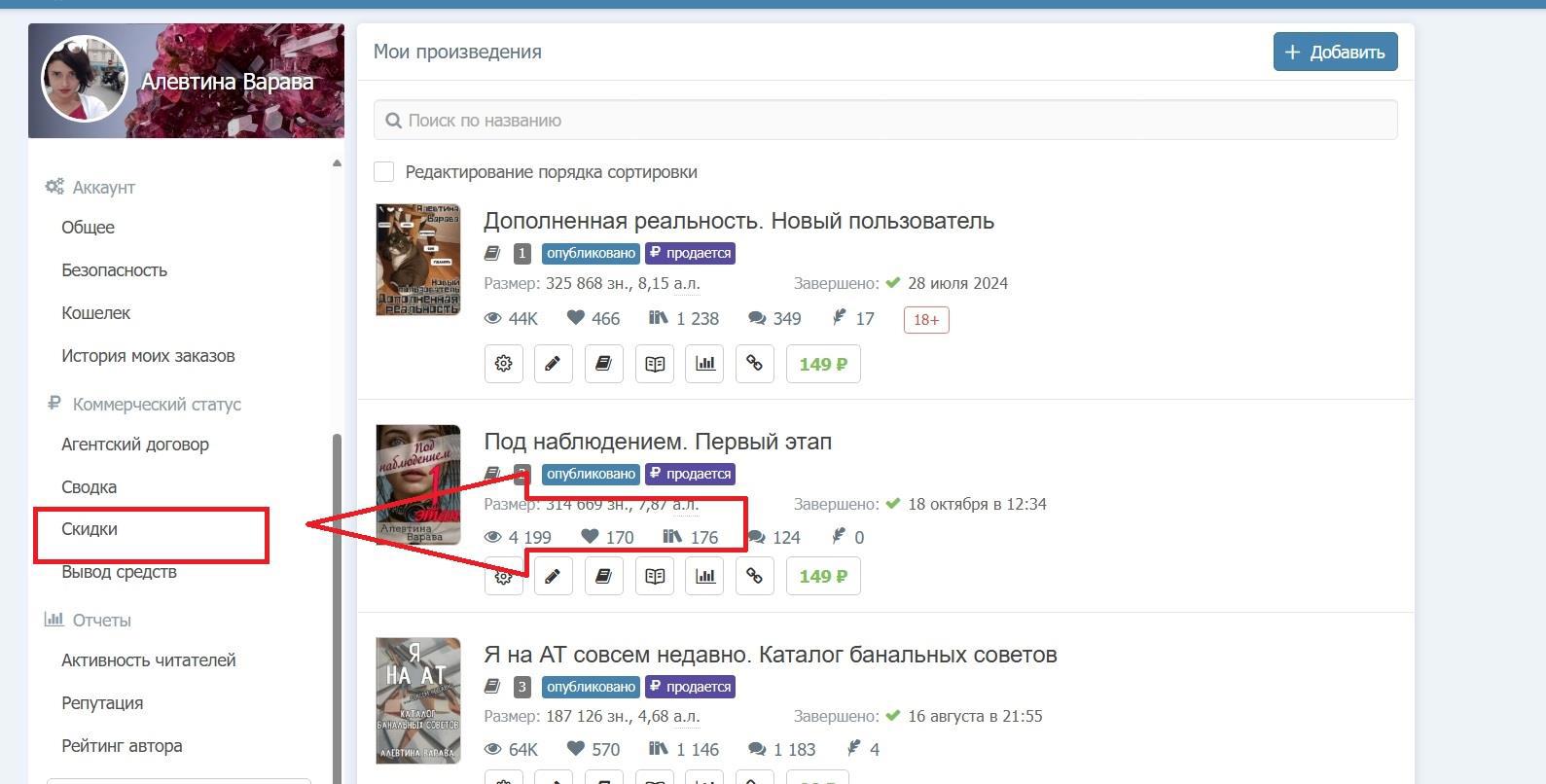Click pencil edit icon for Под наблюдением

coord(553,576)
